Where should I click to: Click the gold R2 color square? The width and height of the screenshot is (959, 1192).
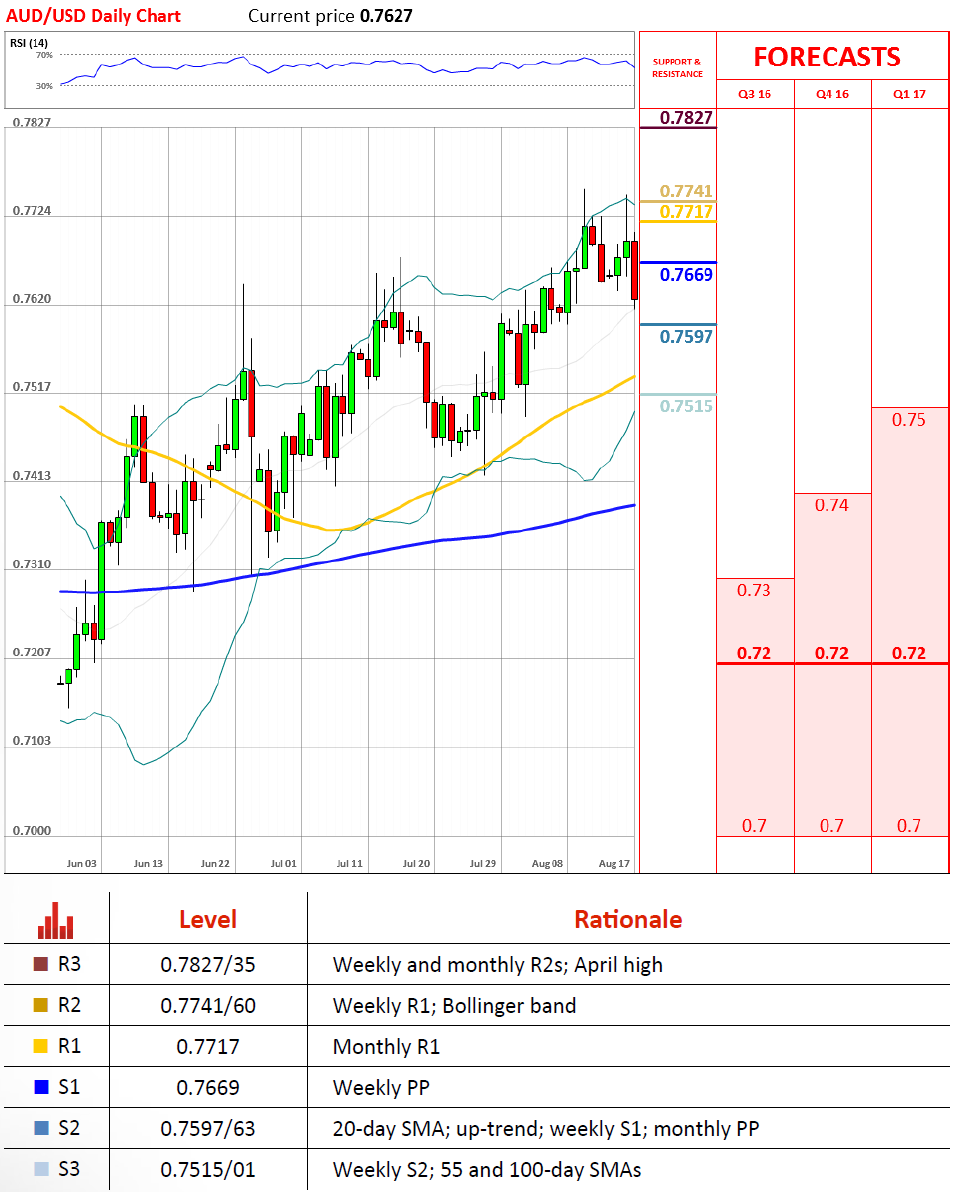[x=40, y=1006]
